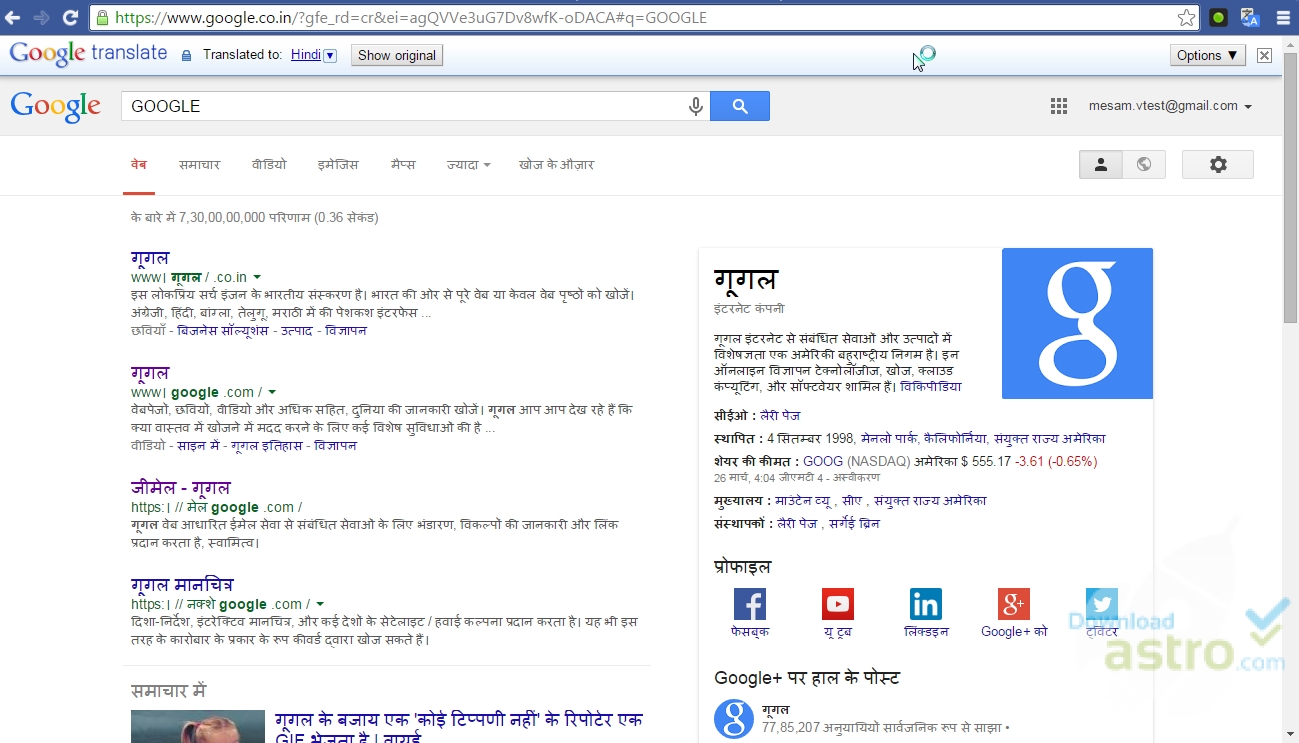Open the गूगल मानचित्र result link
The width and height of the screenshot is (1299, 743).
182,584
